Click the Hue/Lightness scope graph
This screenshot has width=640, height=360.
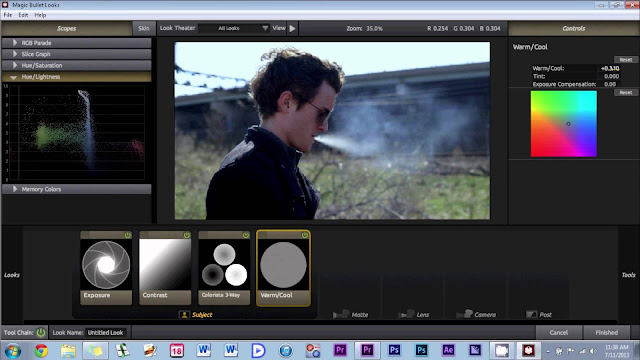[x=76, y=133]
